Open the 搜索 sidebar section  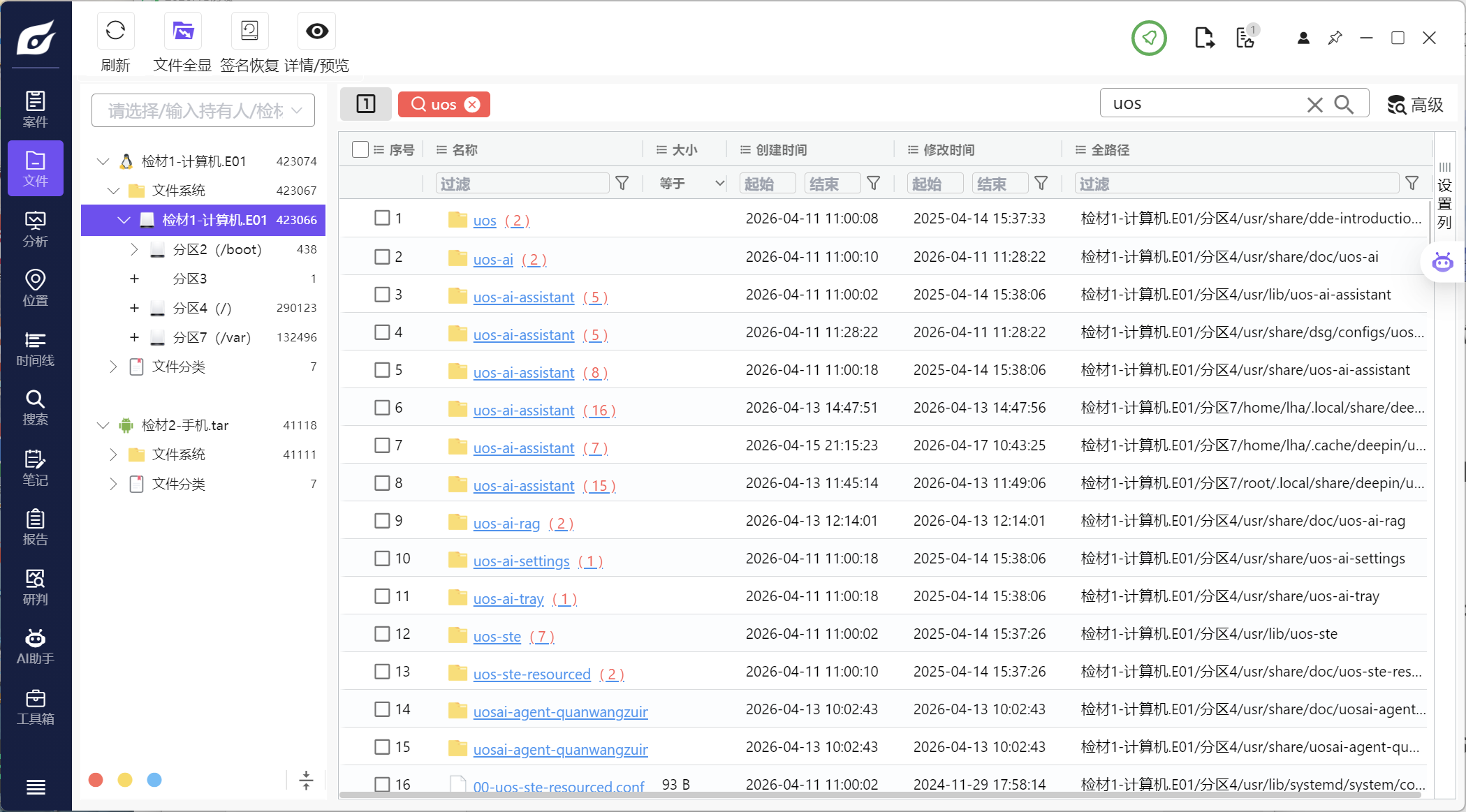[36, 408]
